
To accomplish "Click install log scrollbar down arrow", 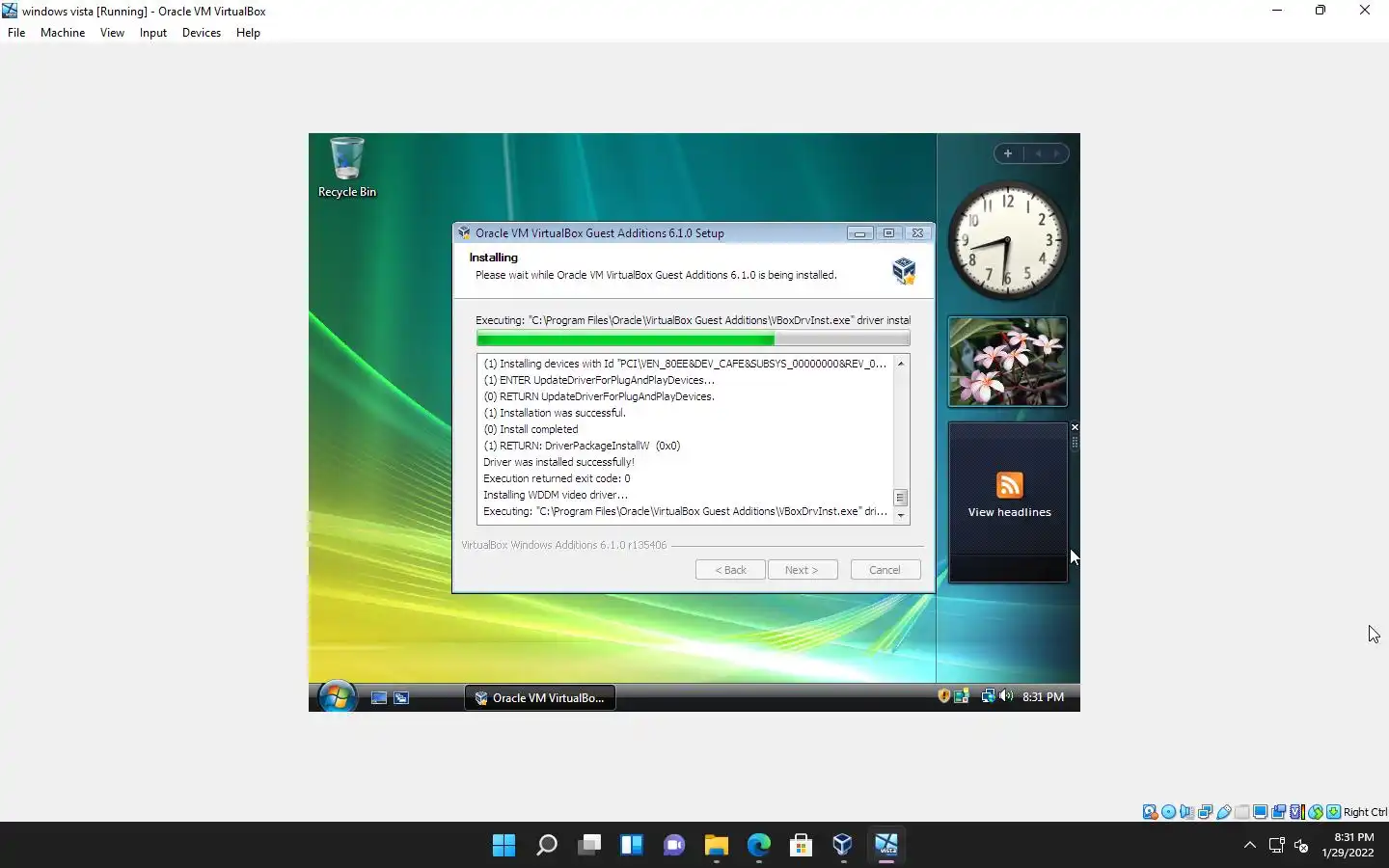I will coord(901,516).
